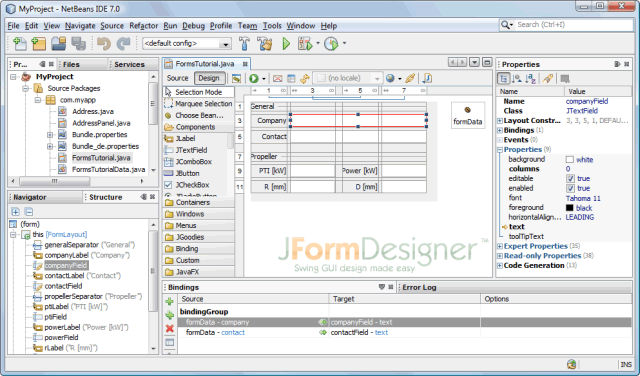The width and height of the screenshot is (640, 376).
Task: Select the text property row
Action: (564, 227)
